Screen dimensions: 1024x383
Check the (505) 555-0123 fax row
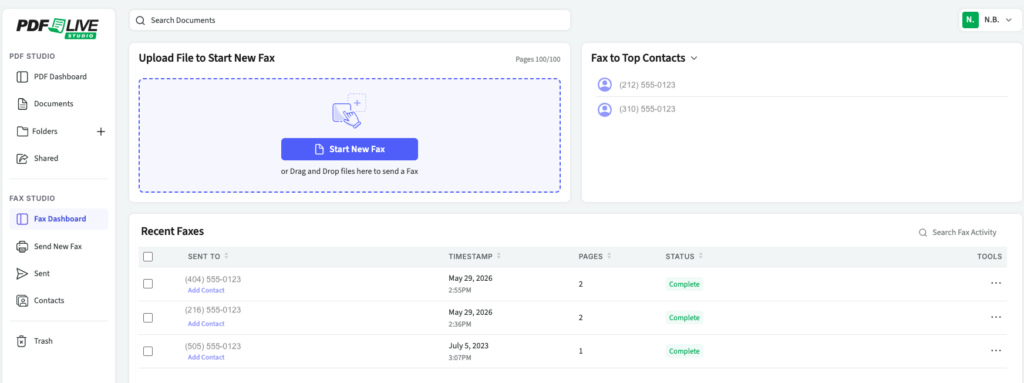tap(148, 351)
